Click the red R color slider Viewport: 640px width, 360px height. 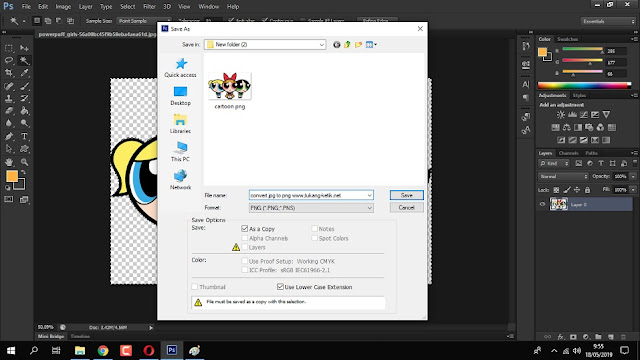tap(582, 50)
